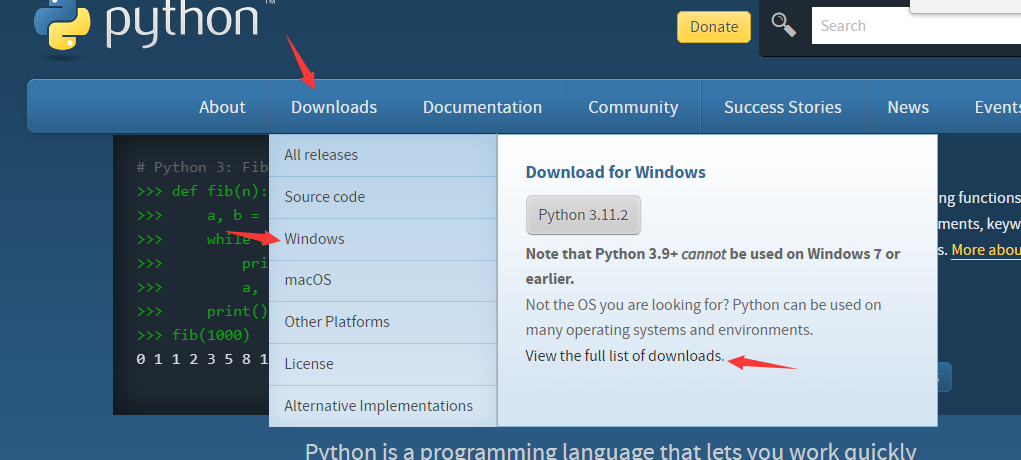Choose Source code in the submenu
Screen dimensions: 1021x460
(x=325, y=197)
